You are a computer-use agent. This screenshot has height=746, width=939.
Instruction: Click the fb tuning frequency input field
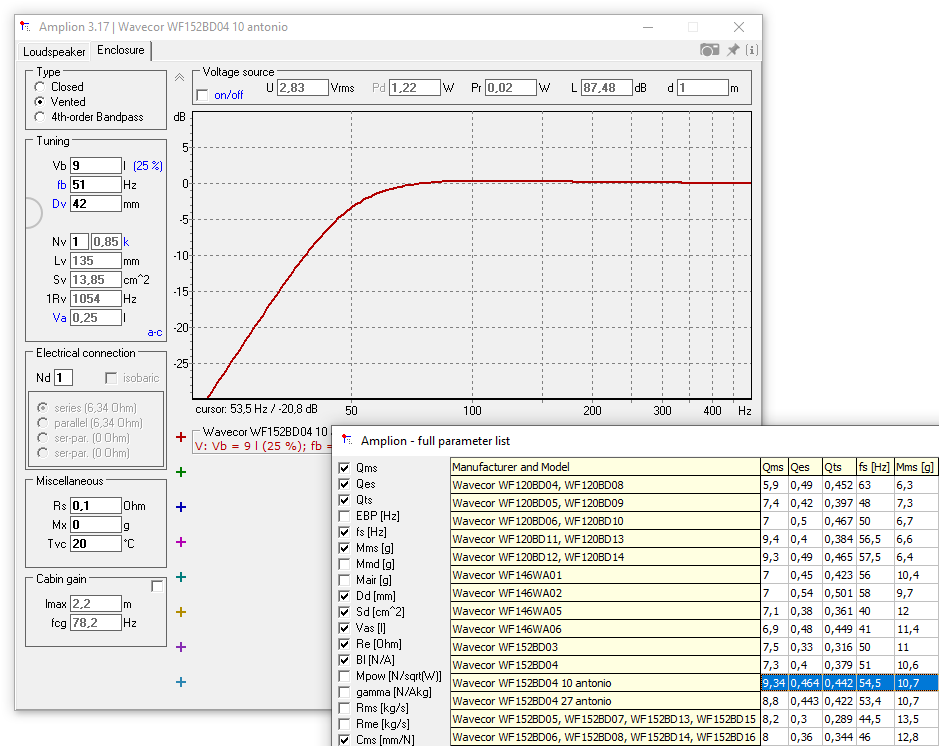[96, 185]
